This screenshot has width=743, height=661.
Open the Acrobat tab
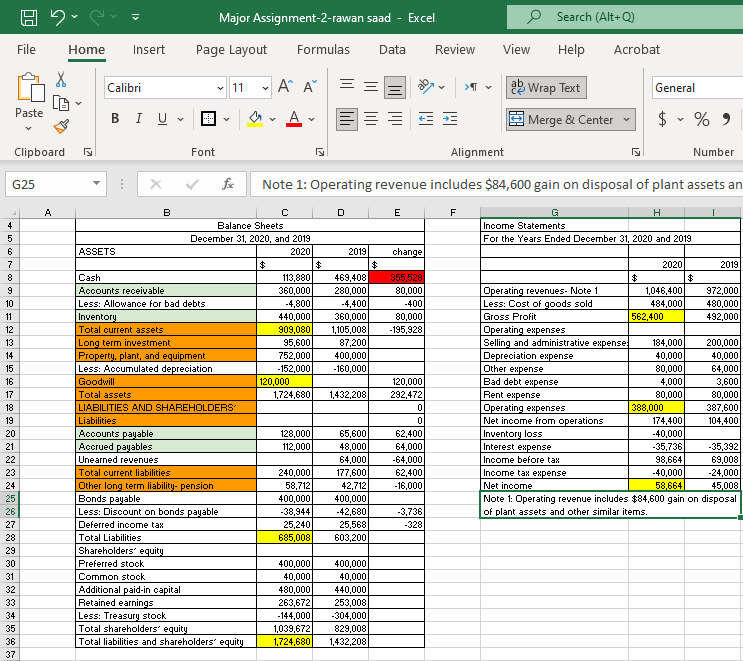636,49
